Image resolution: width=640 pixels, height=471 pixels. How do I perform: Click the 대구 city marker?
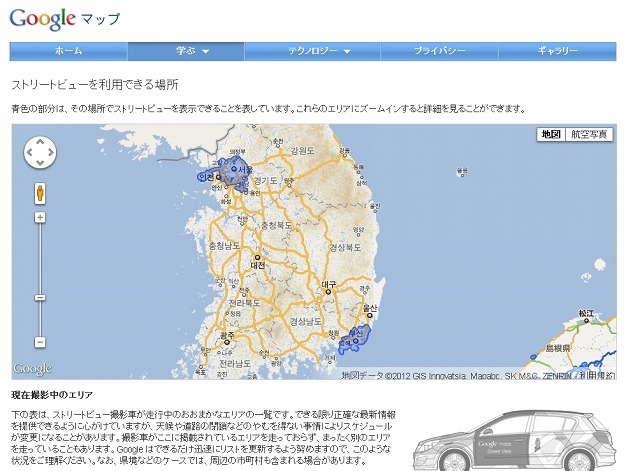point(328,292)
